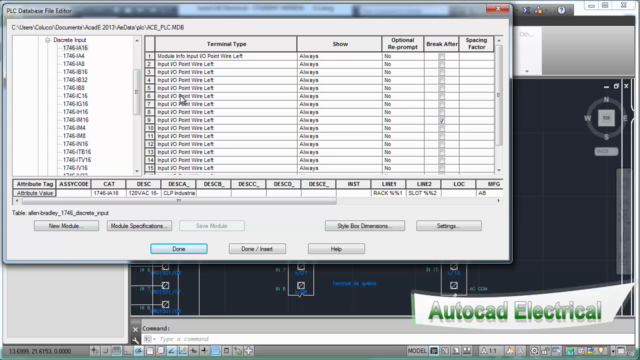This screenshot has width=640, height=360.
Task: Check Break After box for row 1
Action: pyautogui.click(x=442, y=56)
